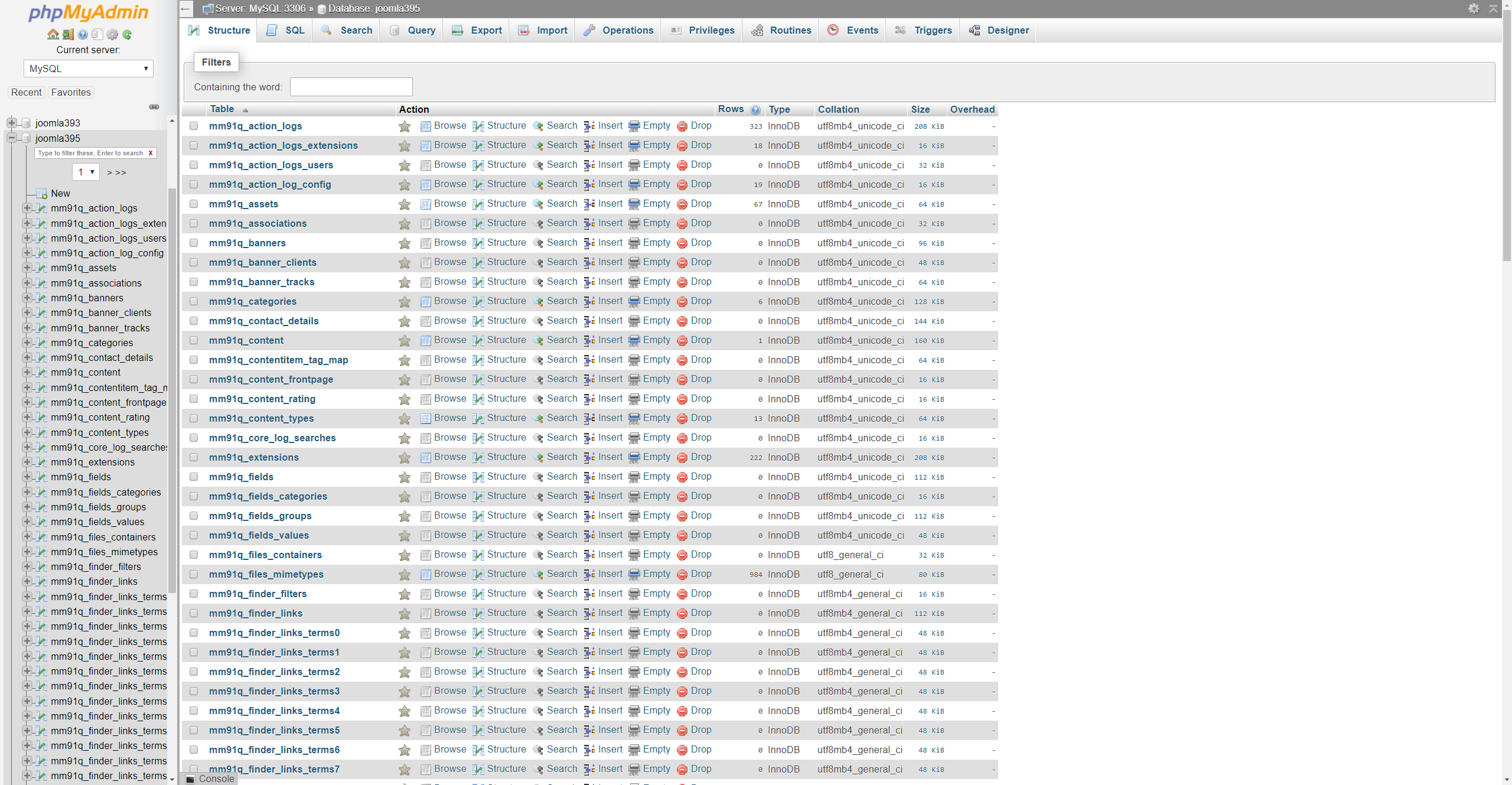Click favorite star for mm91q_assets table
Viewport: 1512px width, 785px height.
click(x=405, y=204)
